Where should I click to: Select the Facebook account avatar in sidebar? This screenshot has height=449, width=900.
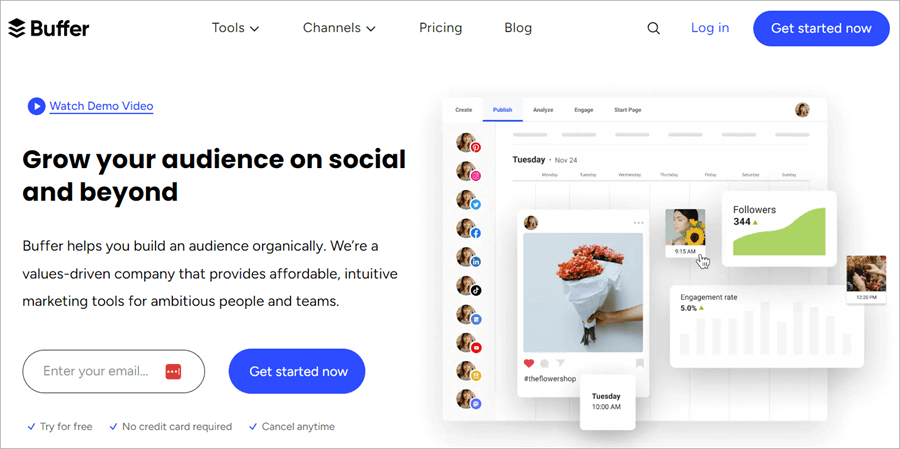(x=468, y=229)
